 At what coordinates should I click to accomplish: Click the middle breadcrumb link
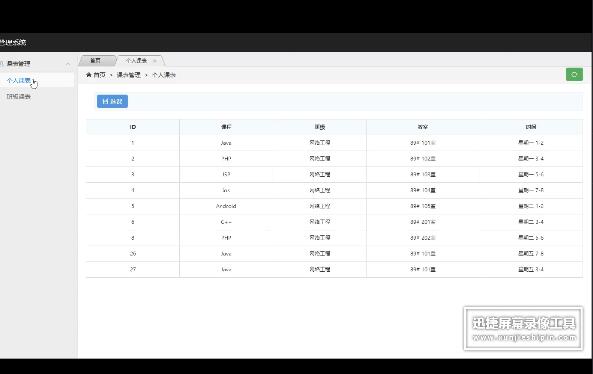coord(129,75)
